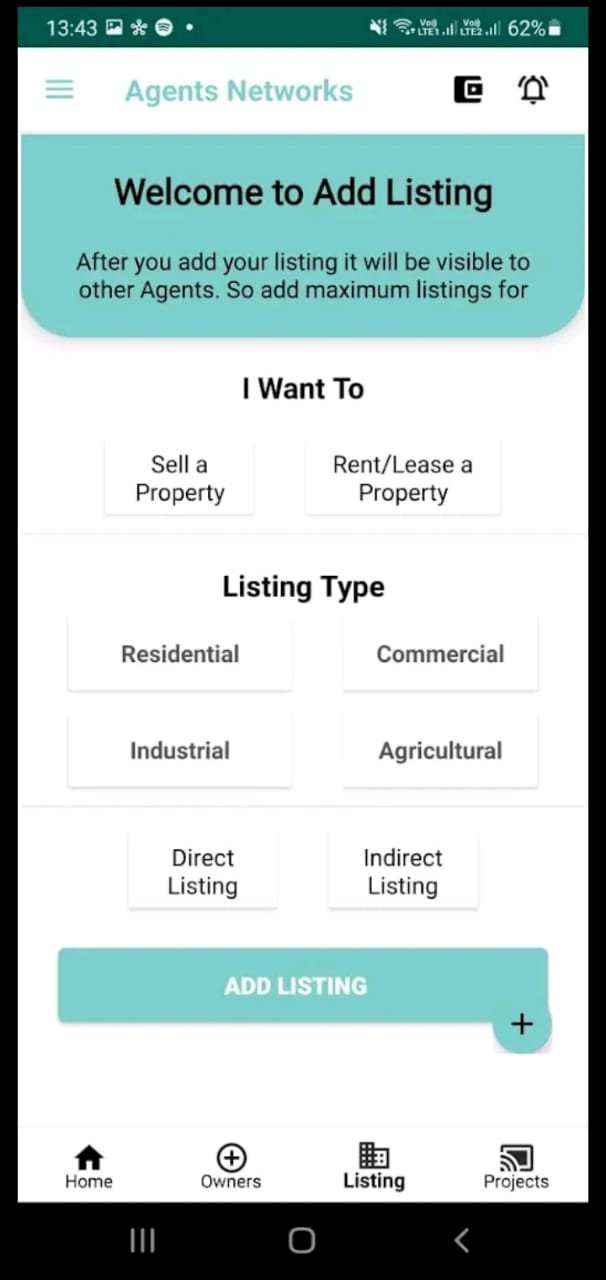Tap the Agents Networks title
Screen dimensions: 606x1280
point(239,91)
